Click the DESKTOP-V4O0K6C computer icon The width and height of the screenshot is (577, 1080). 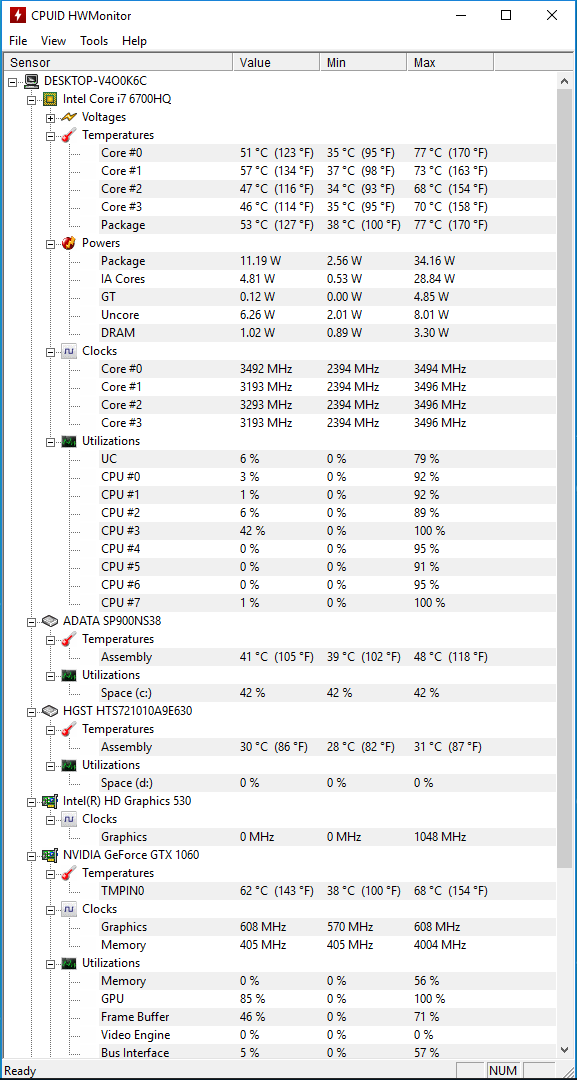(32, 81)
